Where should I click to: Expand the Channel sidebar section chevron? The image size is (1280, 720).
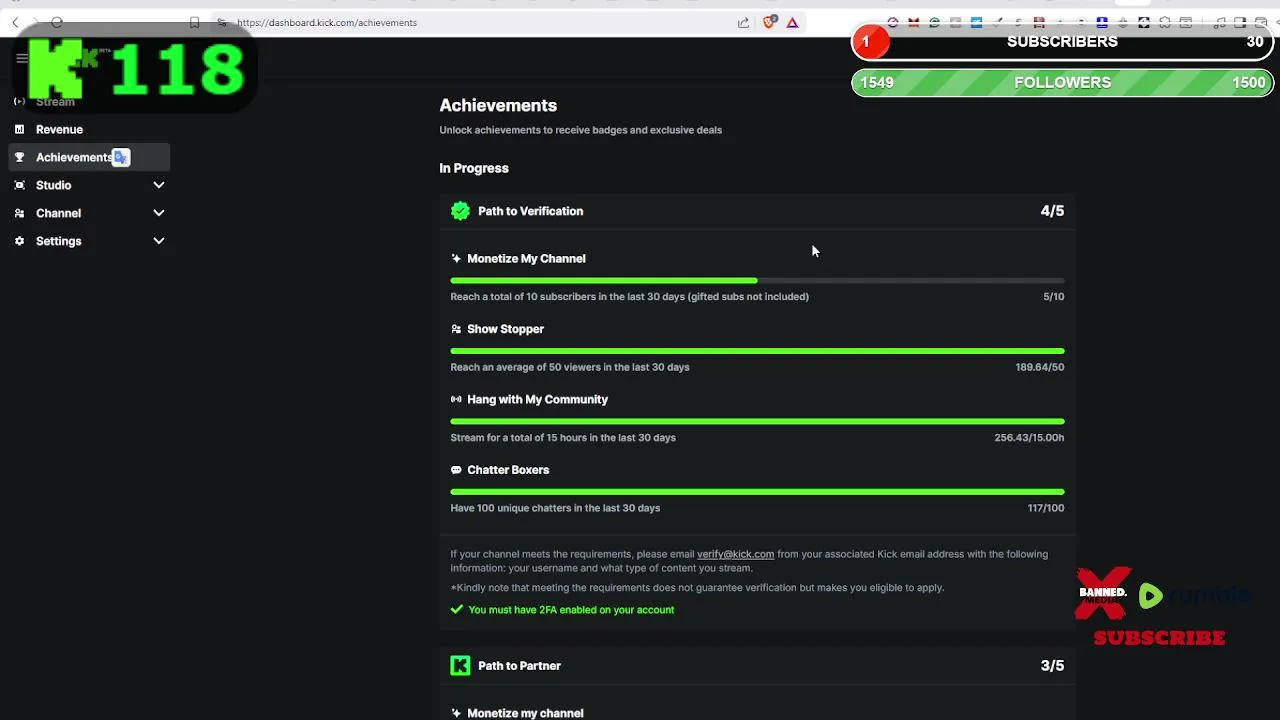[x=158, y=213]
